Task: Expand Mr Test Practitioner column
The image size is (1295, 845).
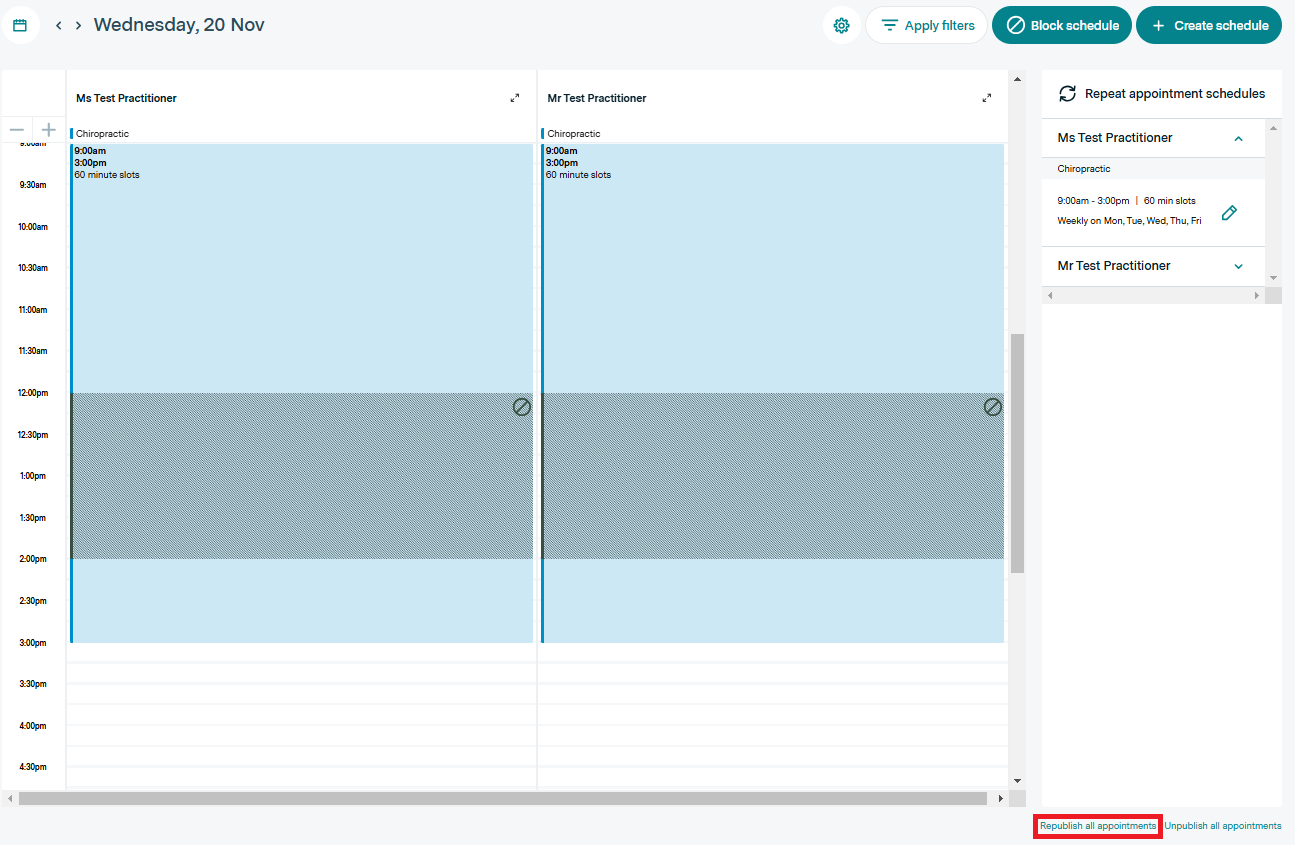Action: [987, 98]
